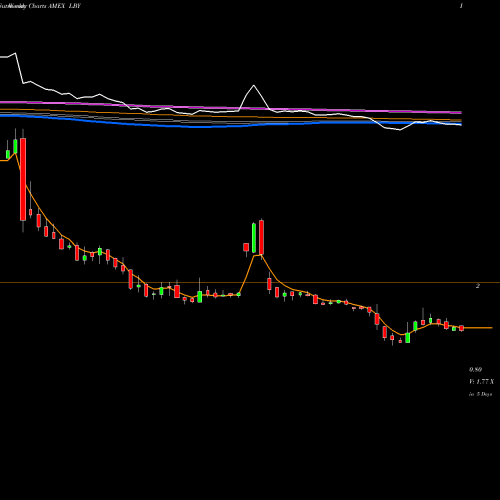500x500 pixels.
Task: Click the "V: 1.77 N" volume text
Action: [x=481, y=382]
